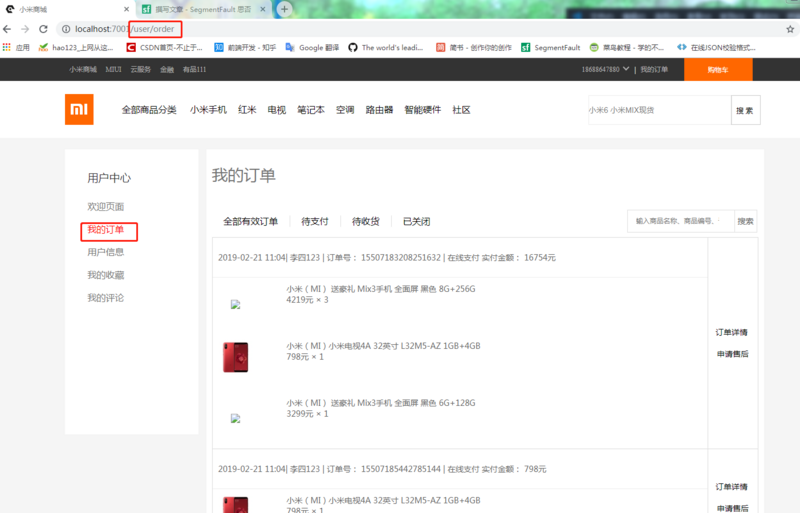
Task: Select 智能硬件 in navigation
Action: click(422, 110)
